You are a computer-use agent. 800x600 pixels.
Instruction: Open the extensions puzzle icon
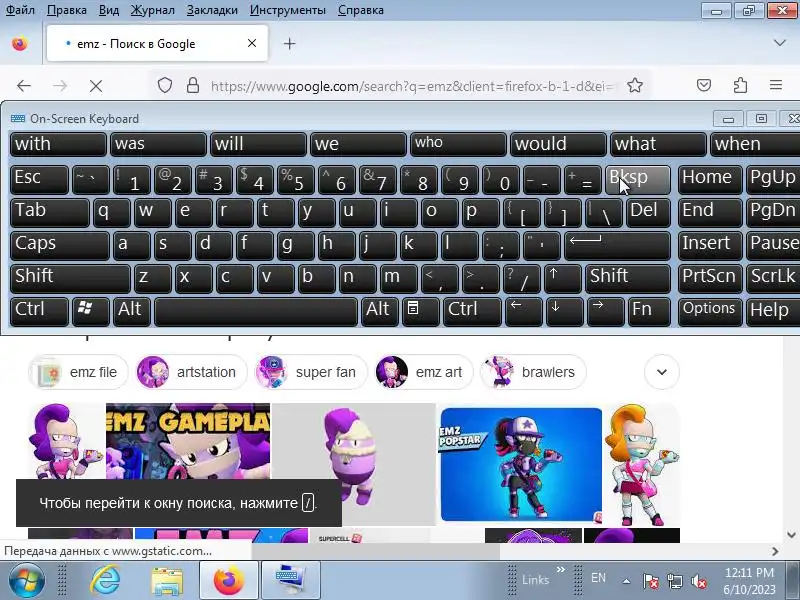(740, 85)
